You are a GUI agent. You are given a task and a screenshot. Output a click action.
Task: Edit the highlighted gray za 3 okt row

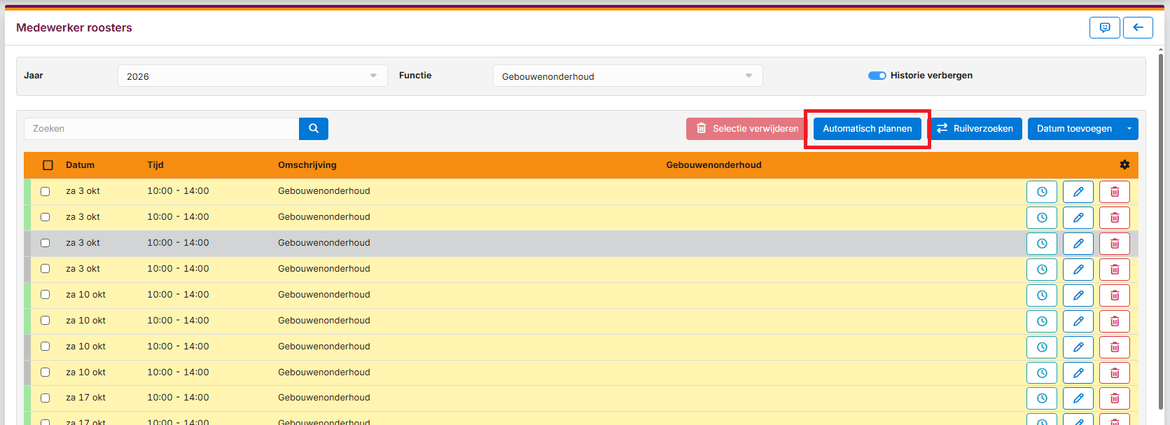[1078, 243]
